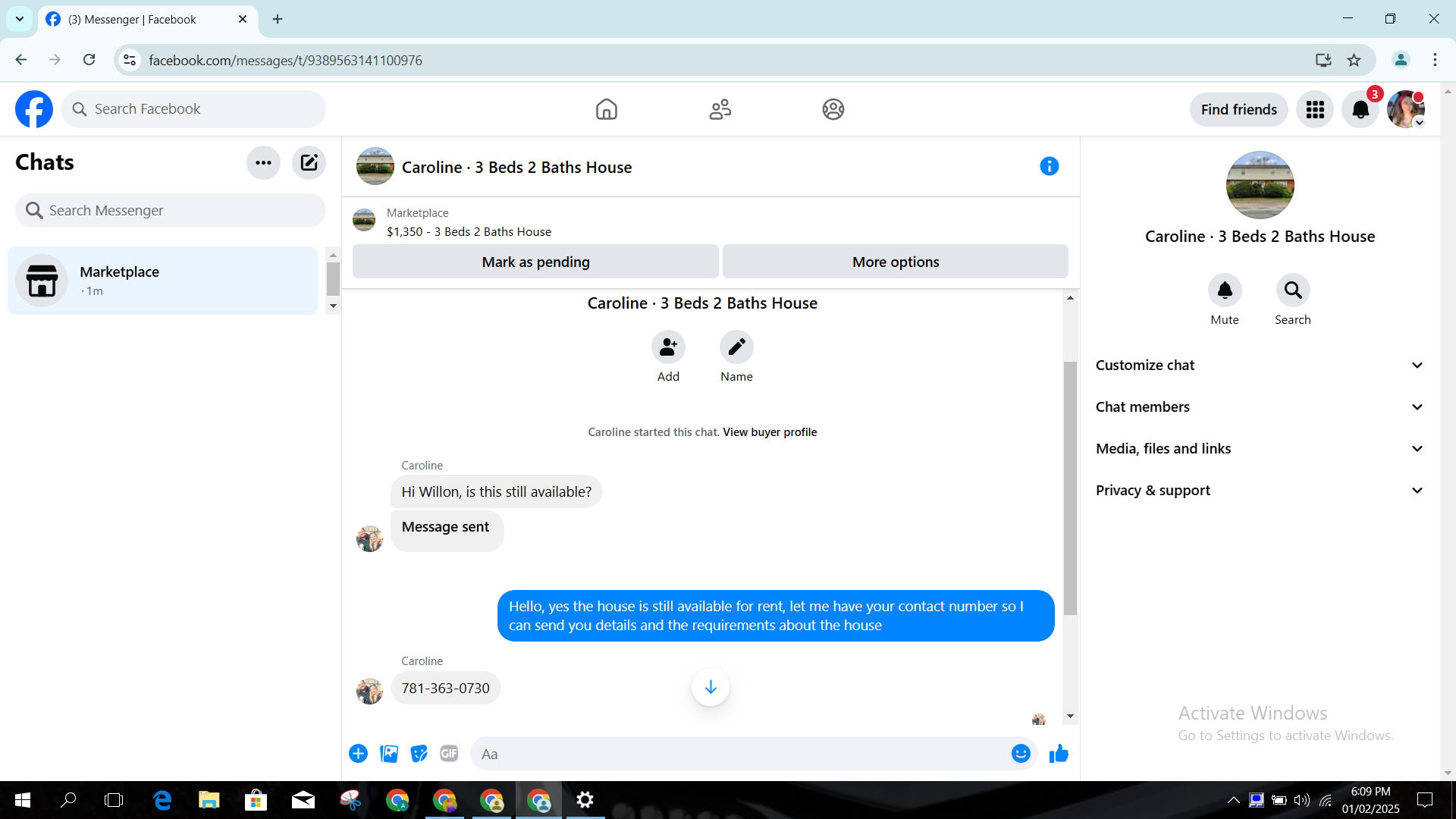Choose a sticker icon in composer

click(x=419, y=754)
